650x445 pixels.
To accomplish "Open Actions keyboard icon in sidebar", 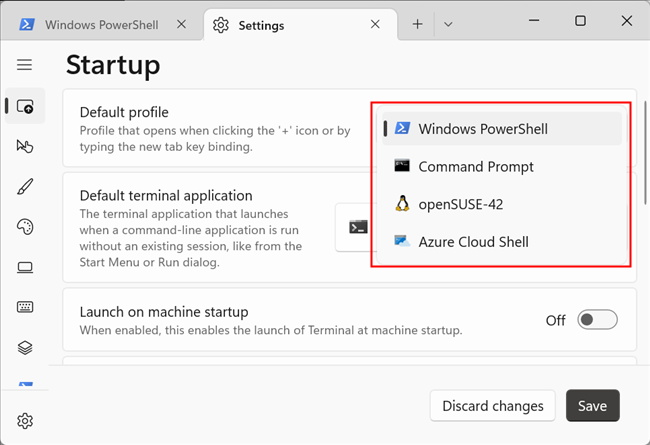I will [25, 307].
